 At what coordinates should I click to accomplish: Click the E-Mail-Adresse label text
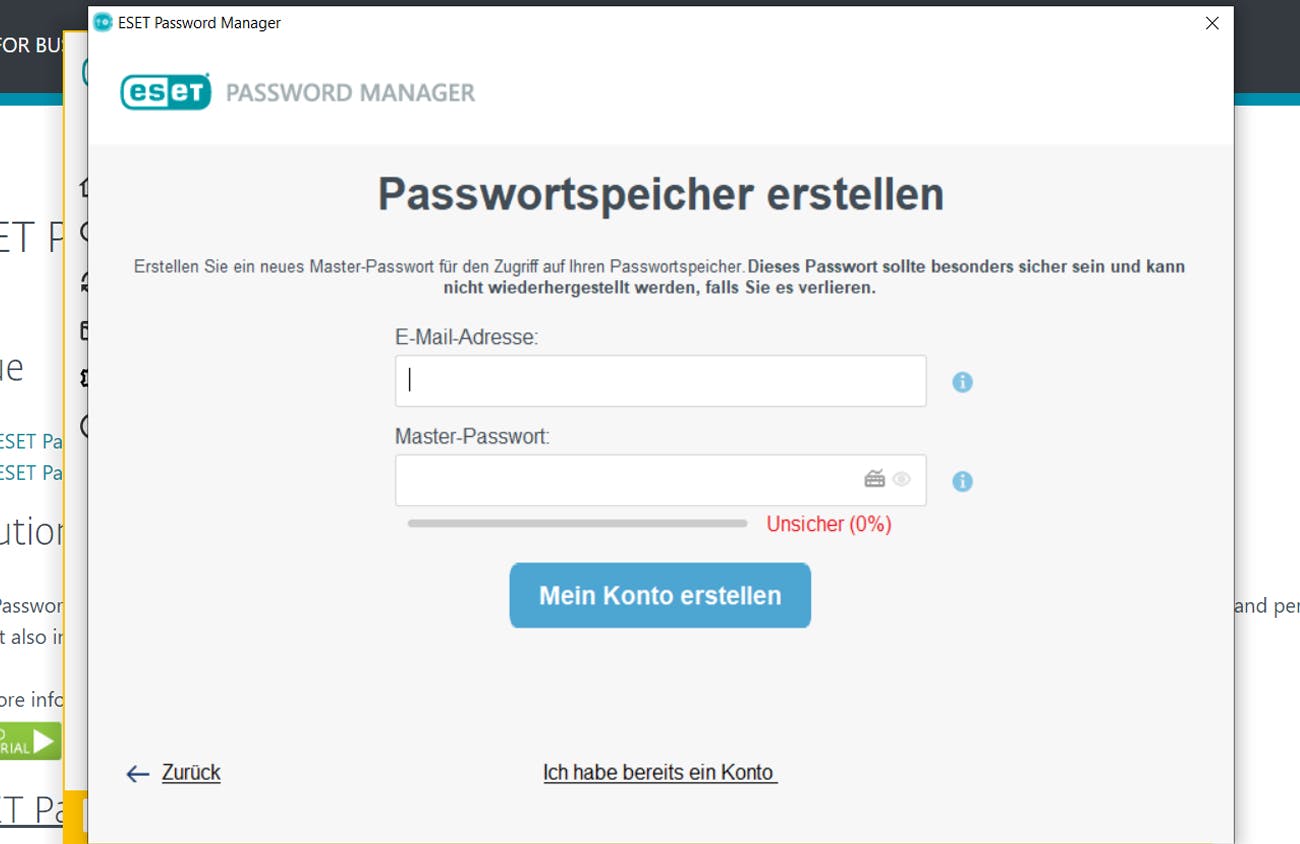[x=467, y=337]
